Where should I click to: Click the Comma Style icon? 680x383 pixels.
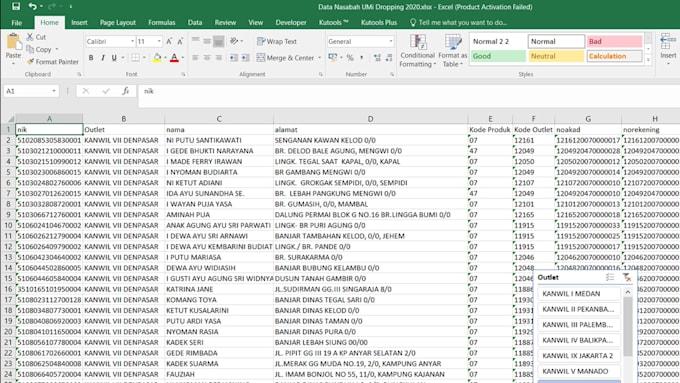[362, 58]
